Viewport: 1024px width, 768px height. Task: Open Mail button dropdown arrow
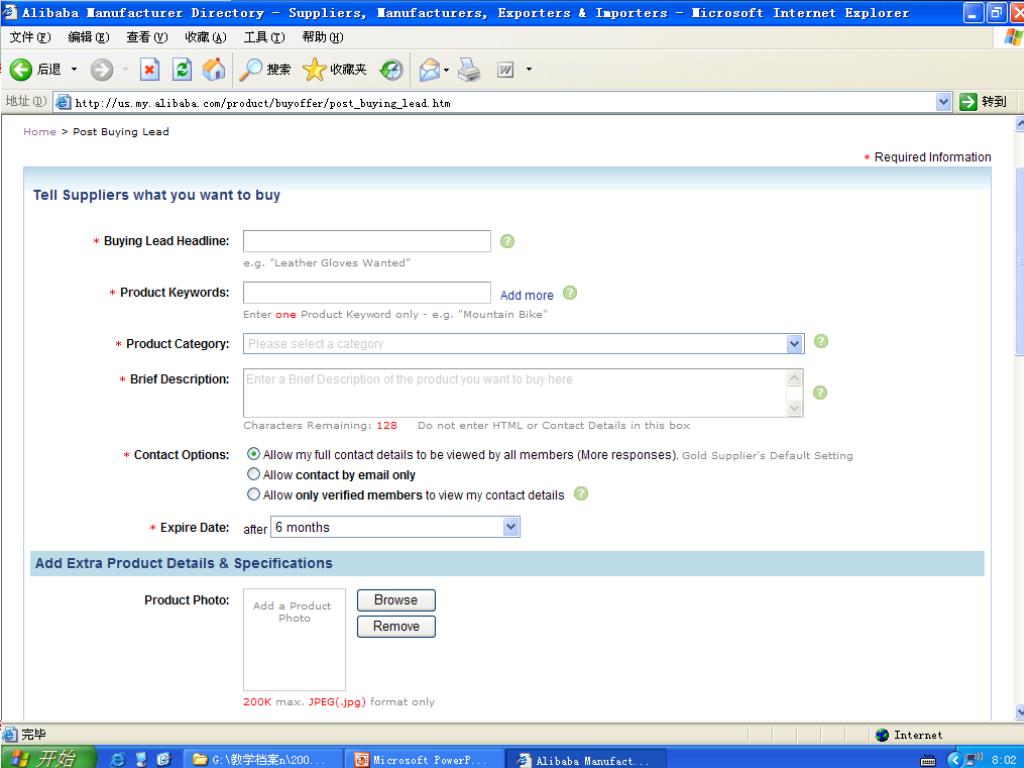446,69
